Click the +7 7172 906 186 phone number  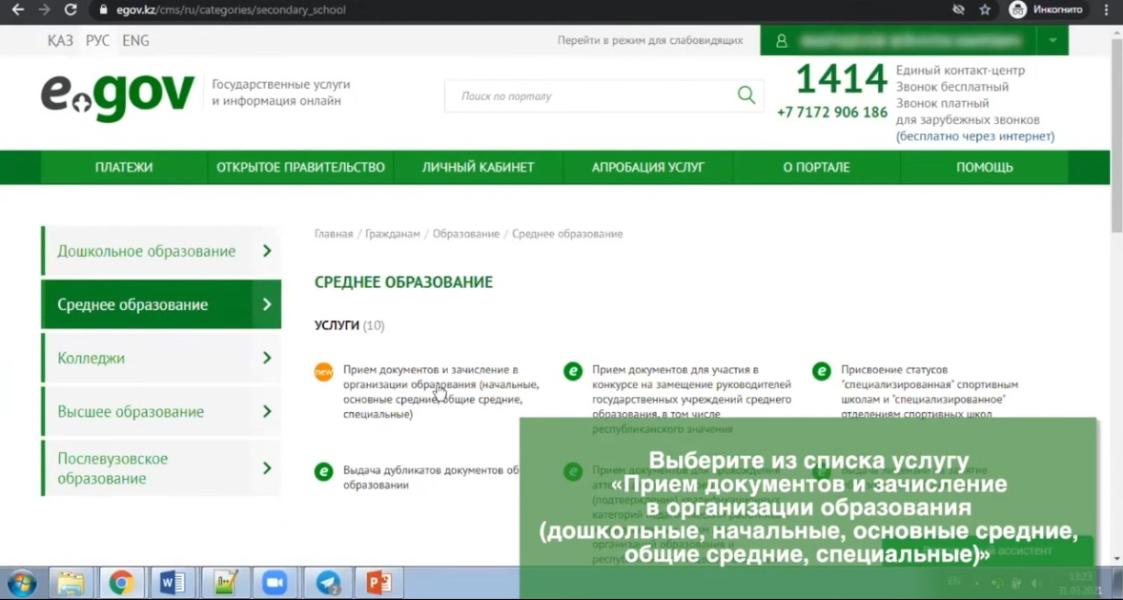[832, 112]
